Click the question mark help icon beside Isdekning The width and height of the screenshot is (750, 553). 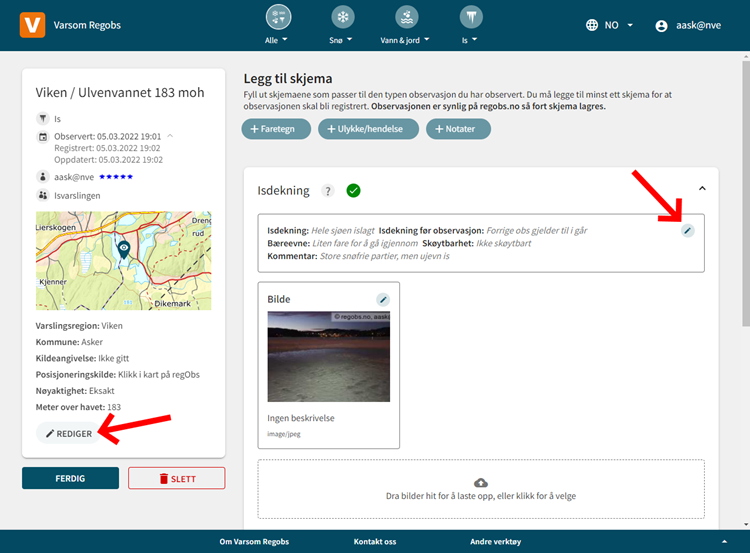(x=329, y=191)
